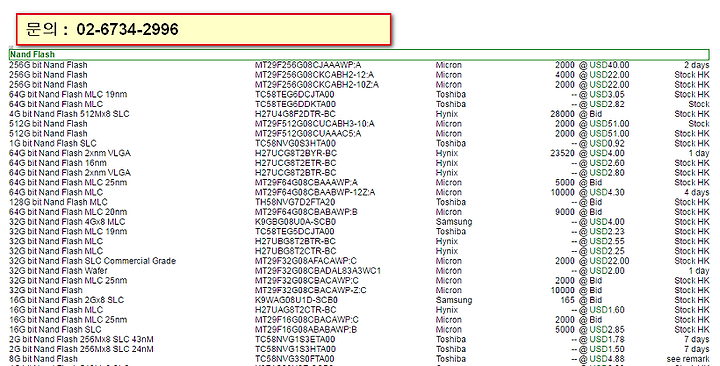This screenshot has width=720, height=366.
Task: Select part number MT29F64G08CBABAWP:B
Action: tap(306, 212)
